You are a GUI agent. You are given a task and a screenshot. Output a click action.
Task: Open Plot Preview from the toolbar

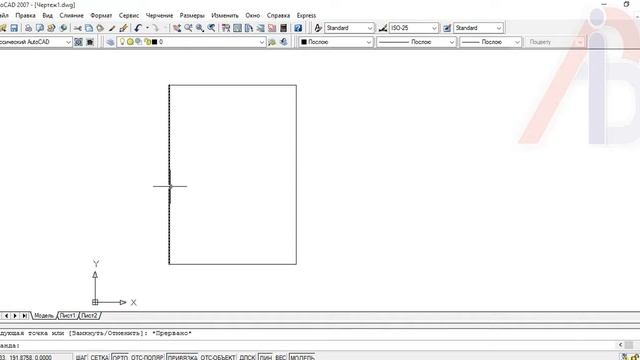click(x=40, y=28)
